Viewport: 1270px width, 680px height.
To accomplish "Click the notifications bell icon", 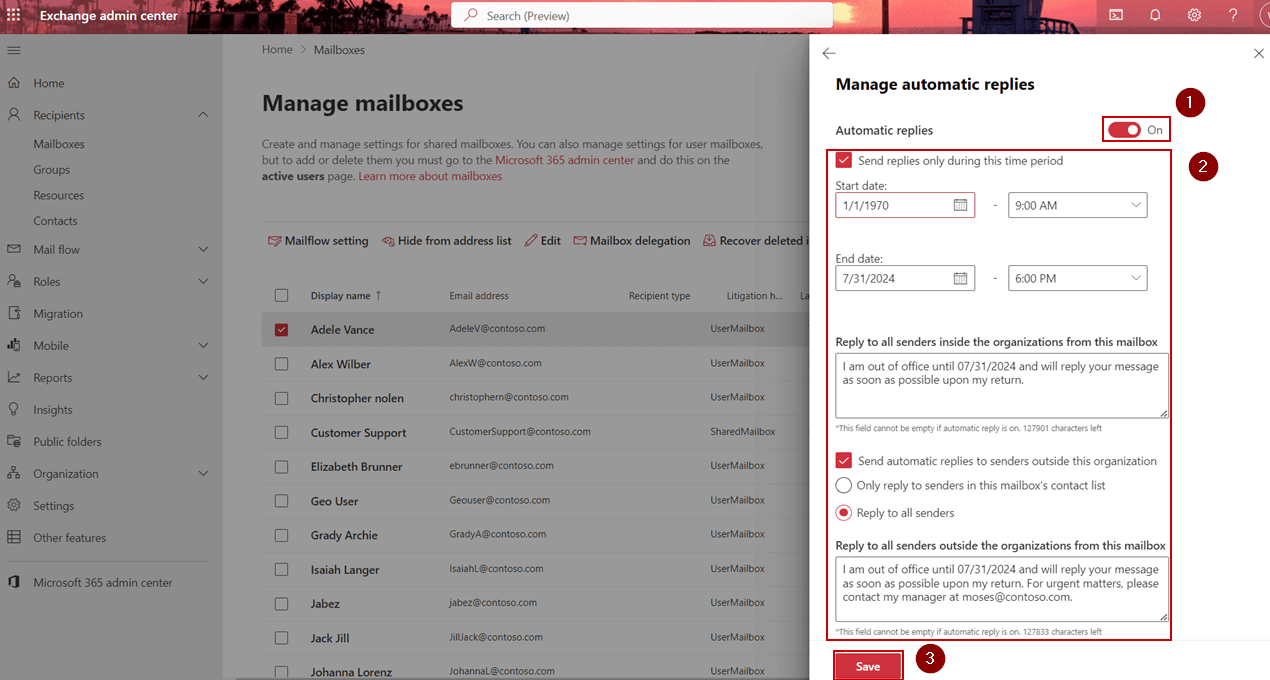I will tap(1155, 15).
